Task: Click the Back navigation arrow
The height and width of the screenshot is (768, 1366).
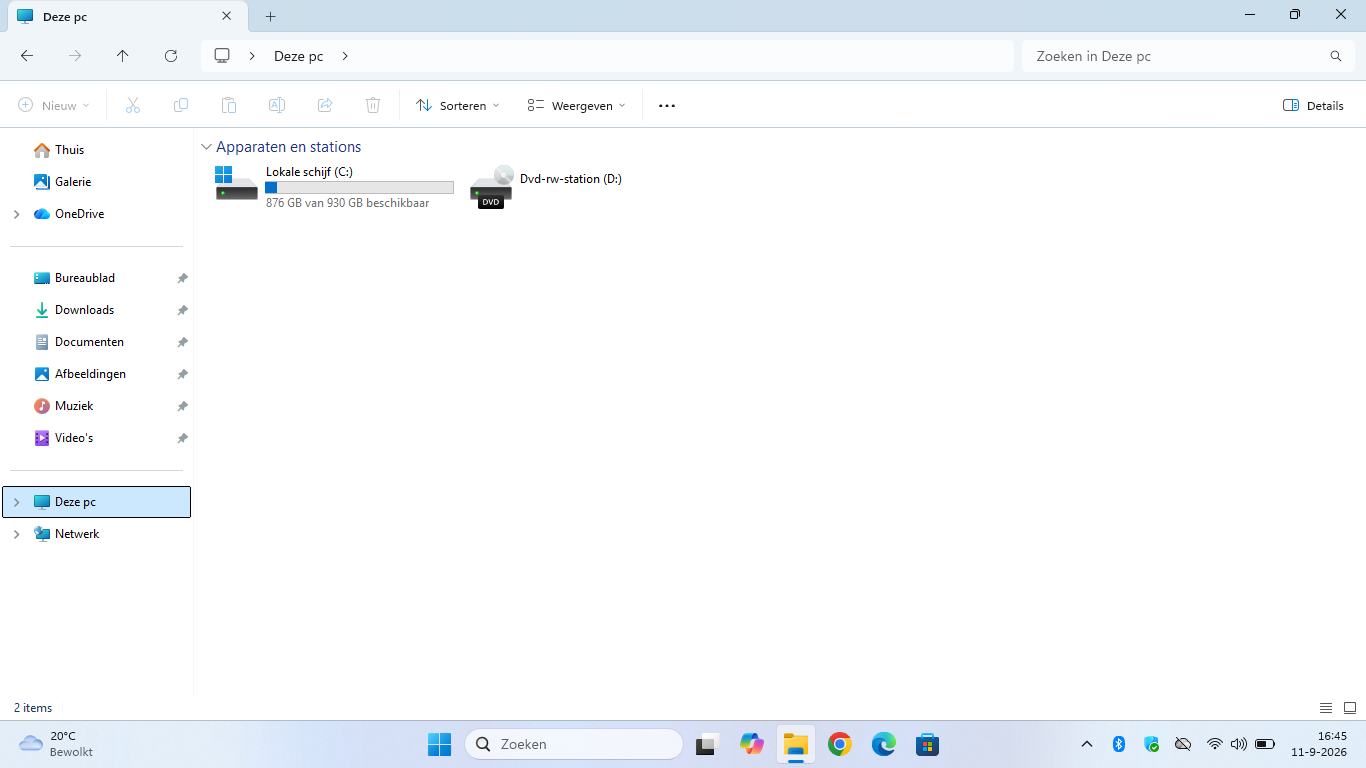Action: (x=27, y=56)
